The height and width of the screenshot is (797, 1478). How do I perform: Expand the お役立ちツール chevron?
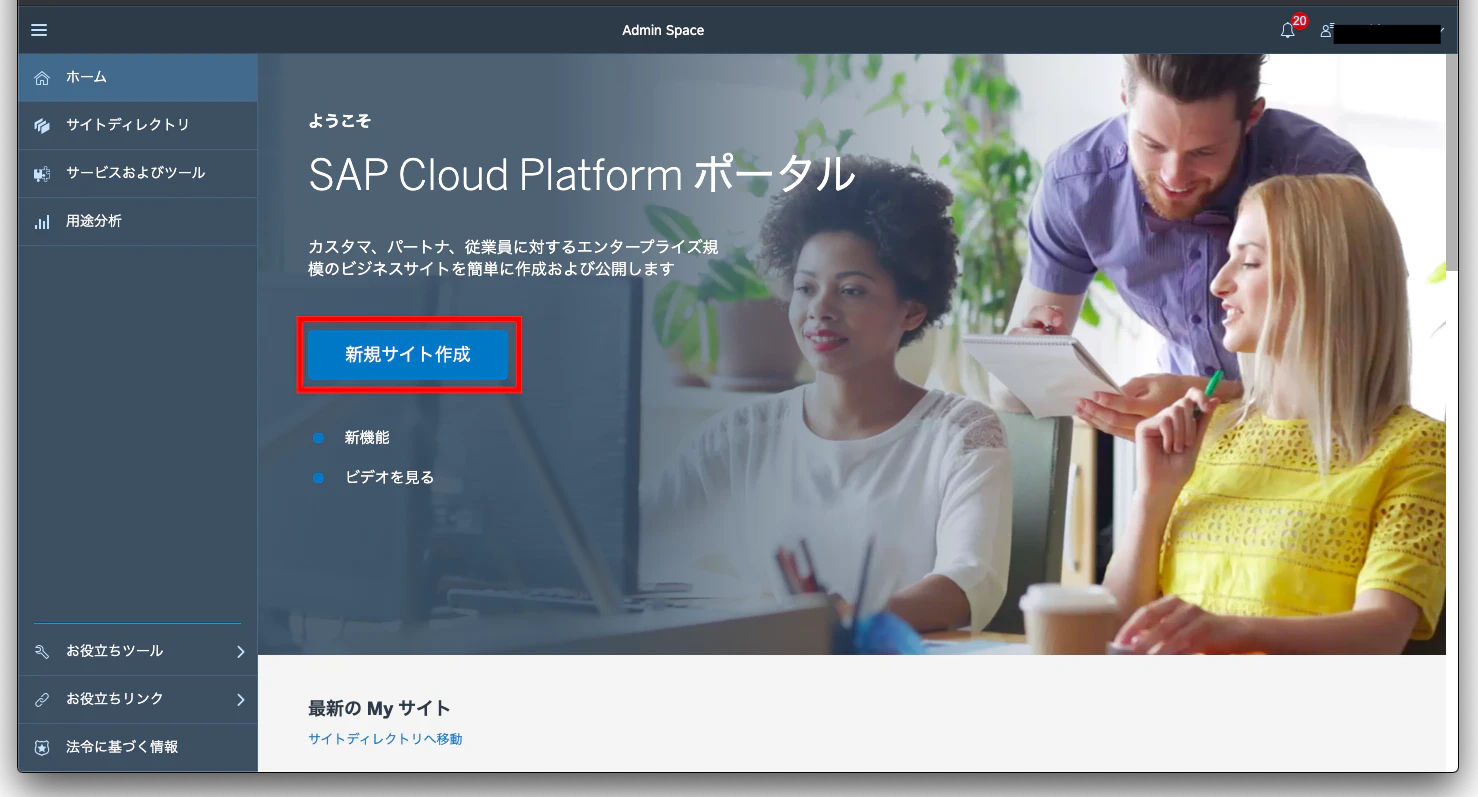point(240,651)
